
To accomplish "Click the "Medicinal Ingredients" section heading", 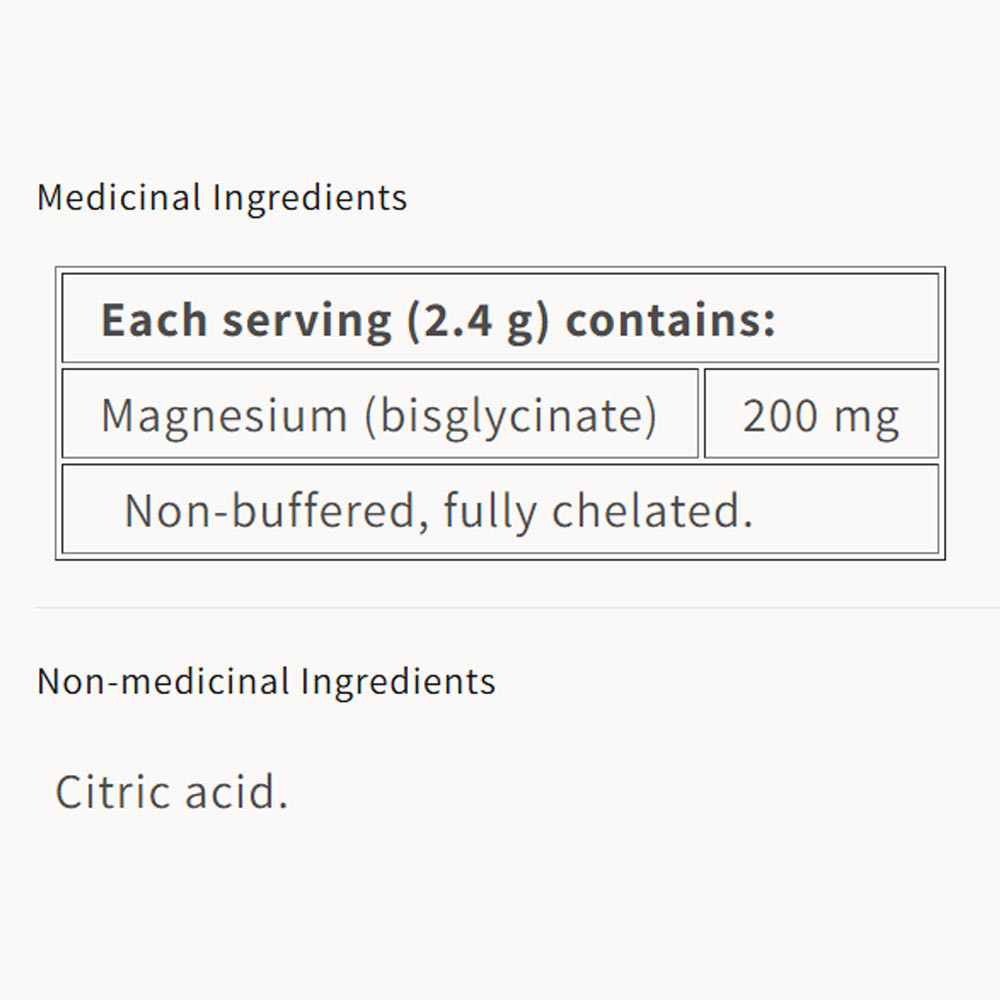I will point(222,197).
